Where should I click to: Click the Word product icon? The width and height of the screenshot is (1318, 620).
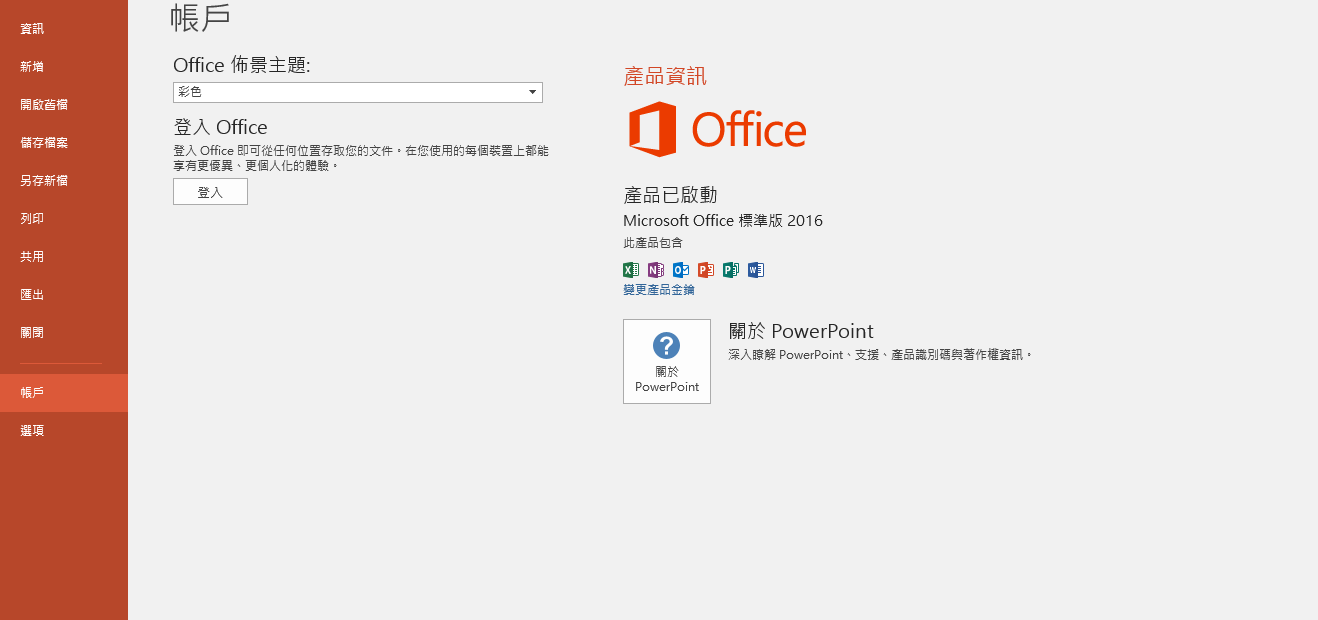point(756,269)
